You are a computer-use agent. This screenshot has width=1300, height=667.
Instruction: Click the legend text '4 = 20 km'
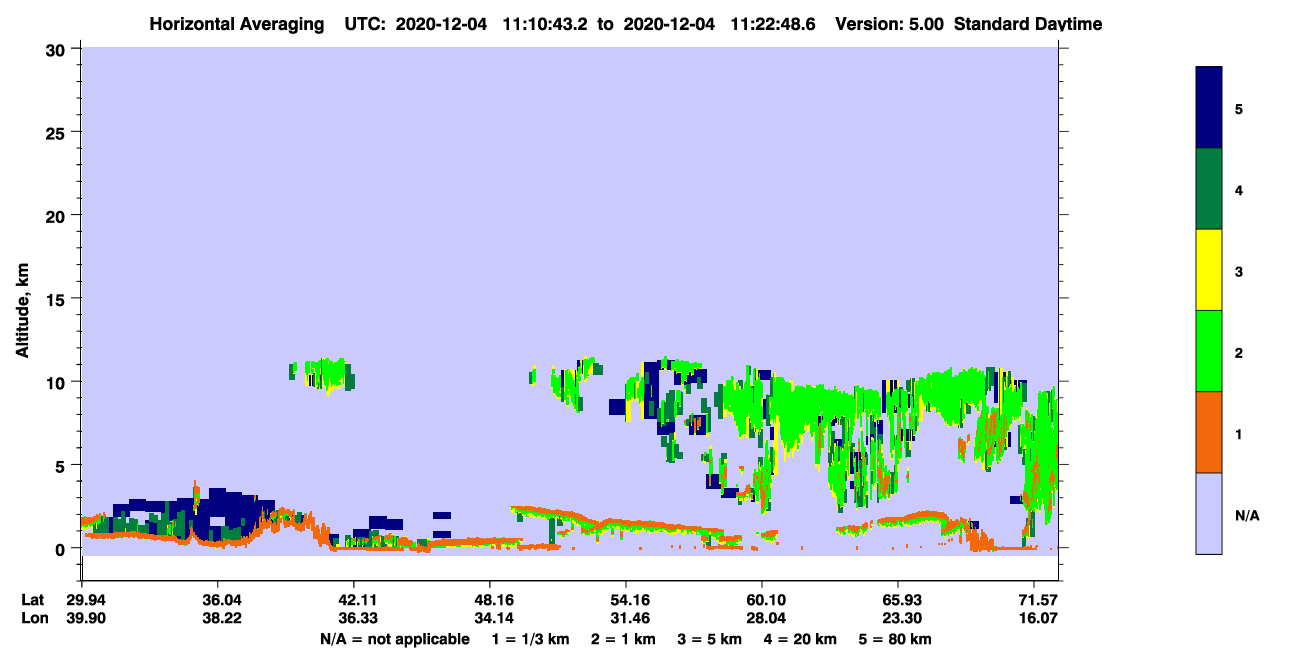799,639
